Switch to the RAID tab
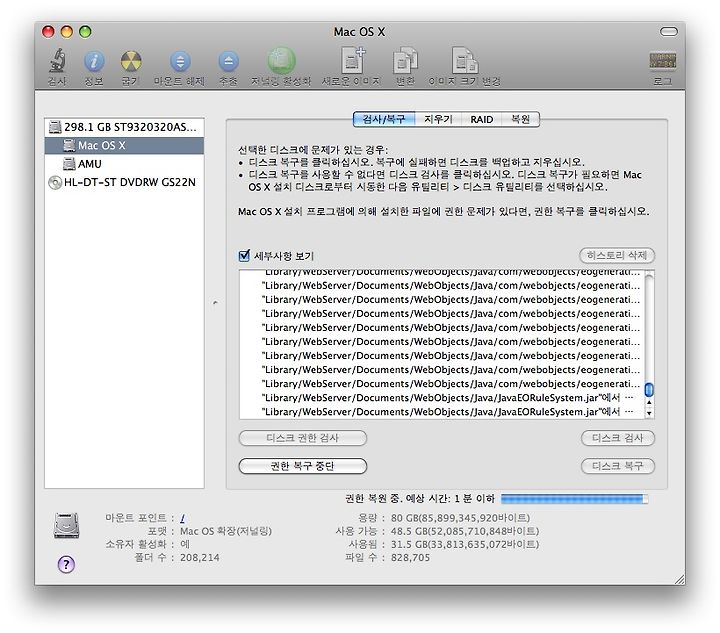This screenshot has height=633, width=720. click(x=481, y=119)
